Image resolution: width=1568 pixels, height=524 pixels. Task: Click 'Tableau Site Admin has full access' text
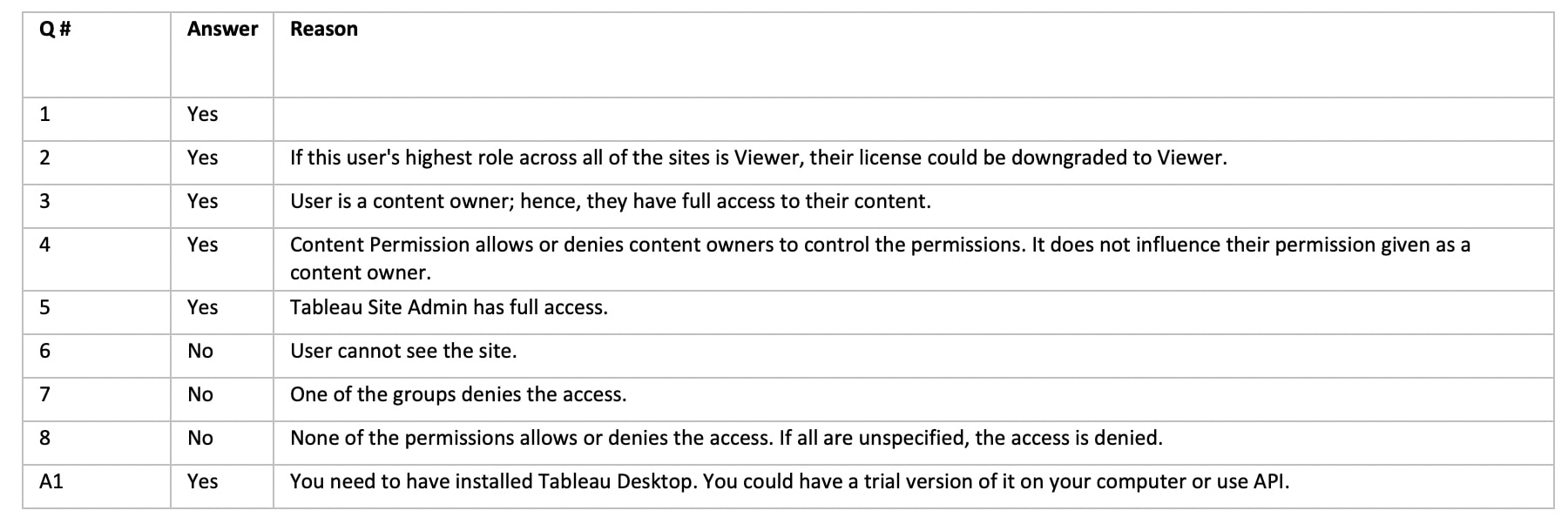[449, 307]
